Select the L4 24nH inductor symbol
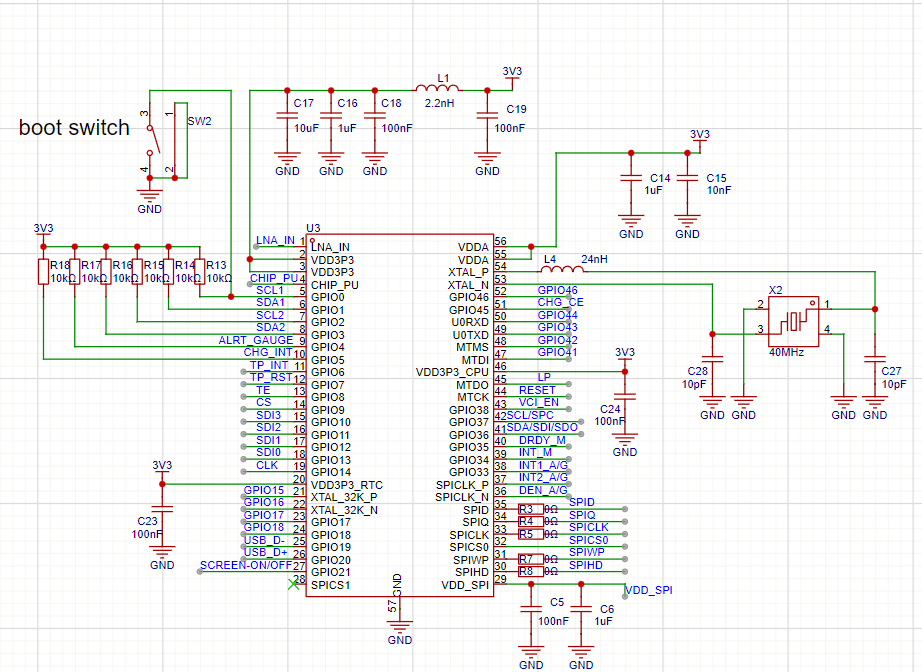 (563, 269)
